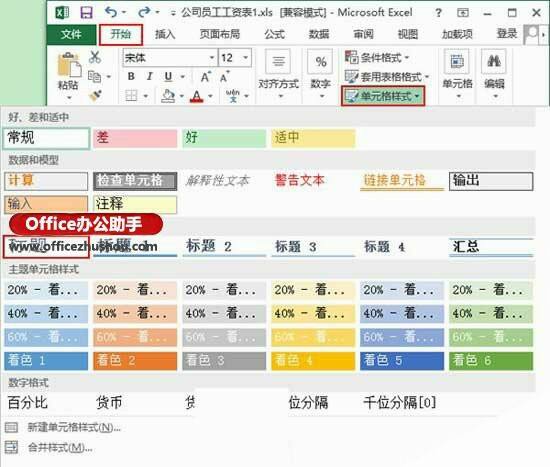
Task: Click the 新建单元格样式 icon at bottom
Action: (11, 427)
